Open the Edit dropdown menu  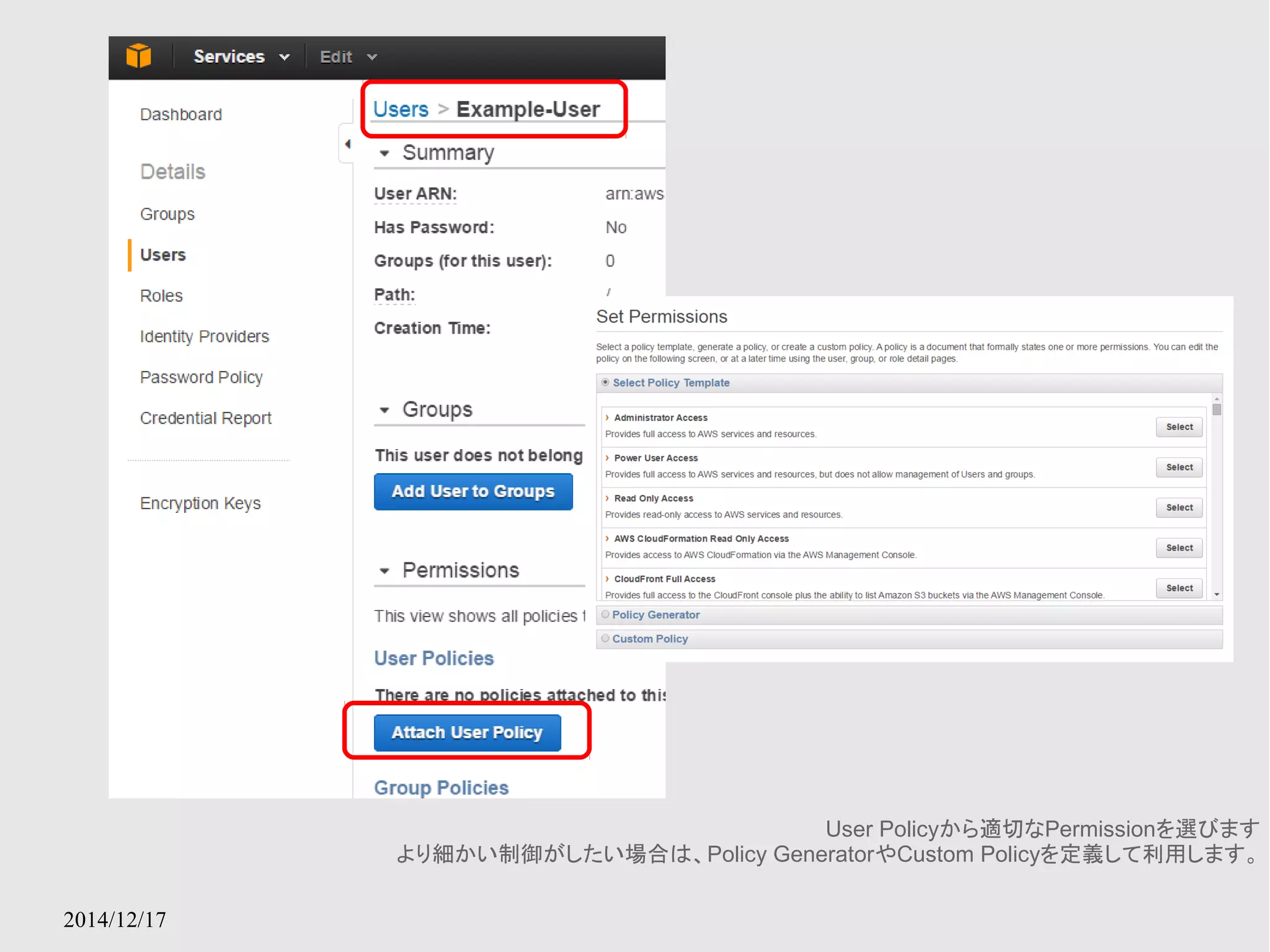click(x=348, y=57)
